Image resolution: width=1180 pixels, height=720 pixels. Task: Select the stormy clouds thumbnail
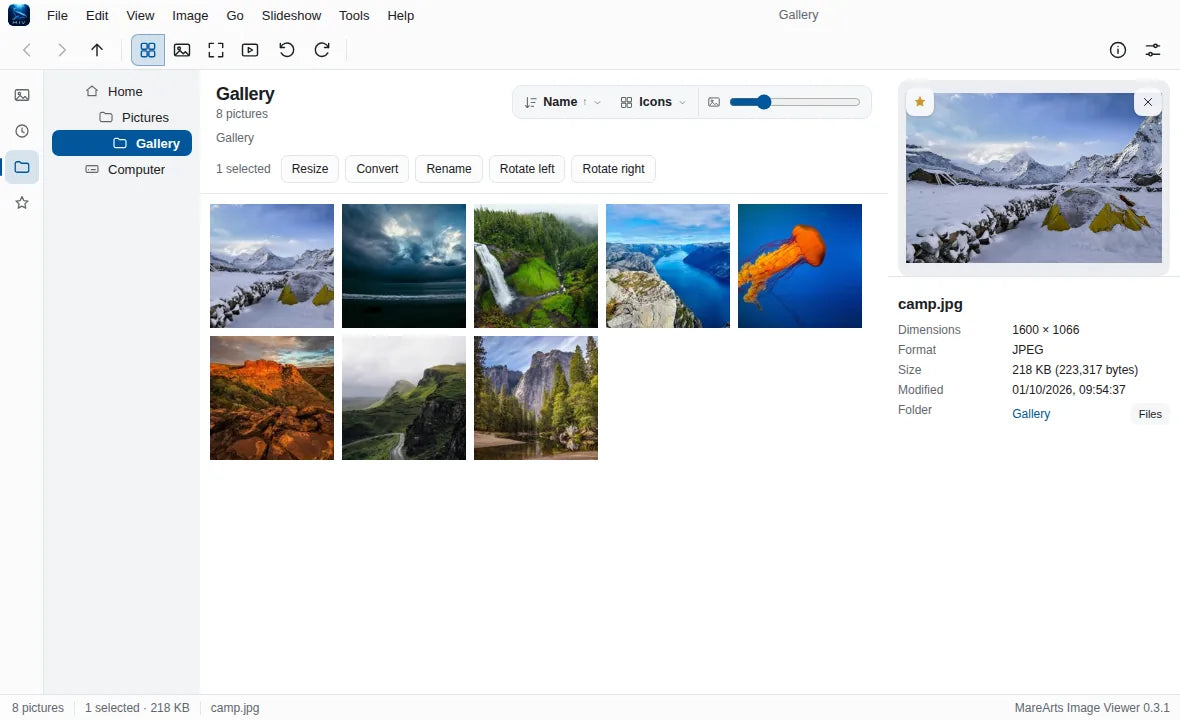404,266
